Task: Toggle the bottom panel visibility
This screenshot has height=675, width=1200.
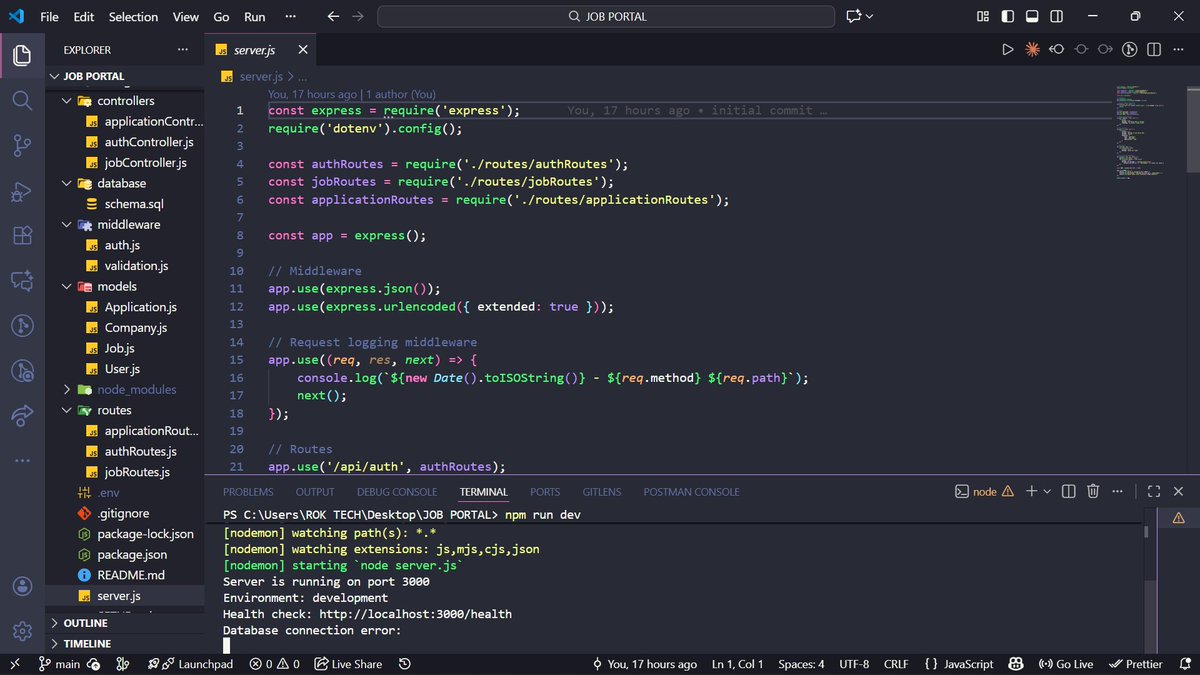Action: click(x=1031, y=16)
